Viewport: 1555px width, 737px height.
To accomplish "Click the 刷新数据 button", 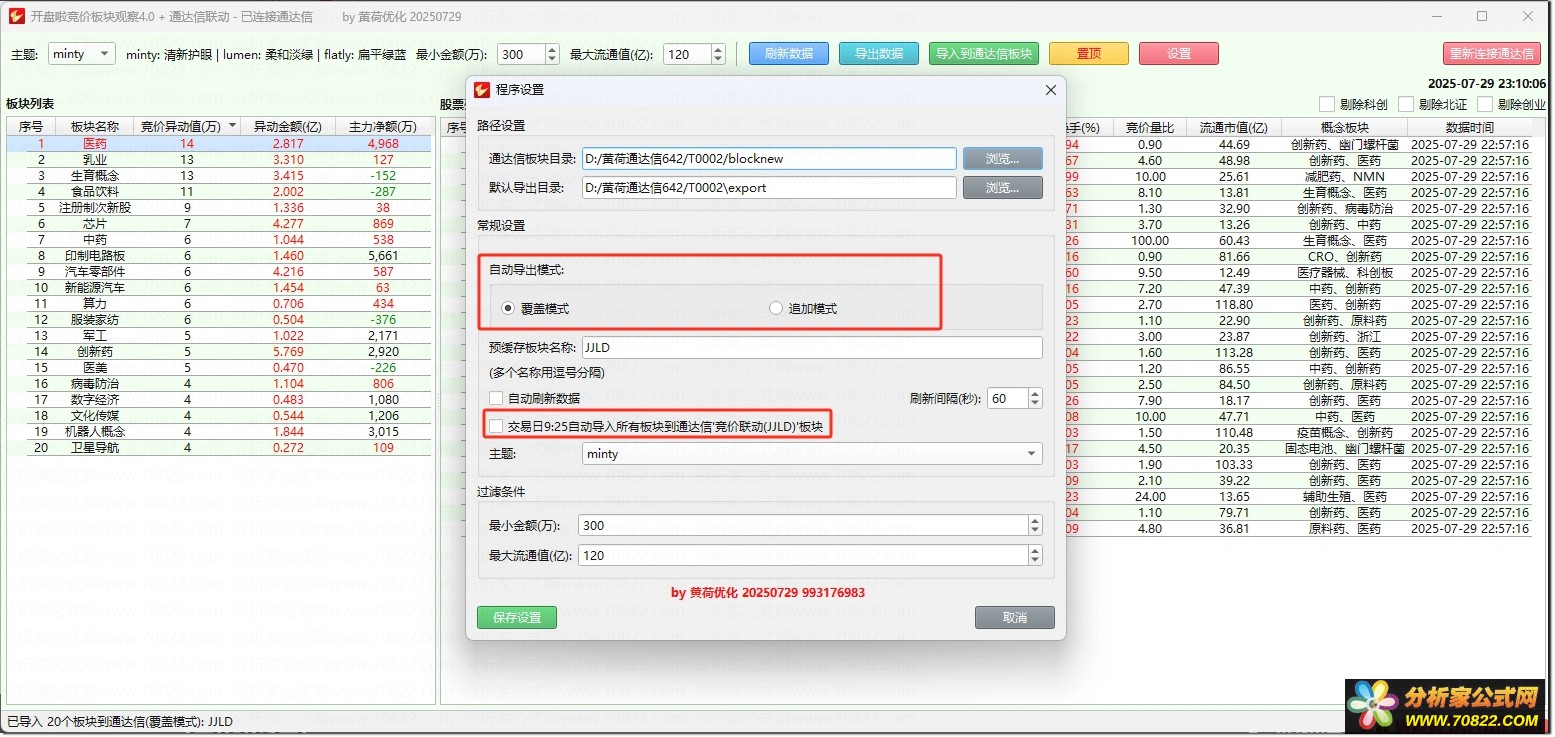I will pyautogui.click(x=789, y=54).
